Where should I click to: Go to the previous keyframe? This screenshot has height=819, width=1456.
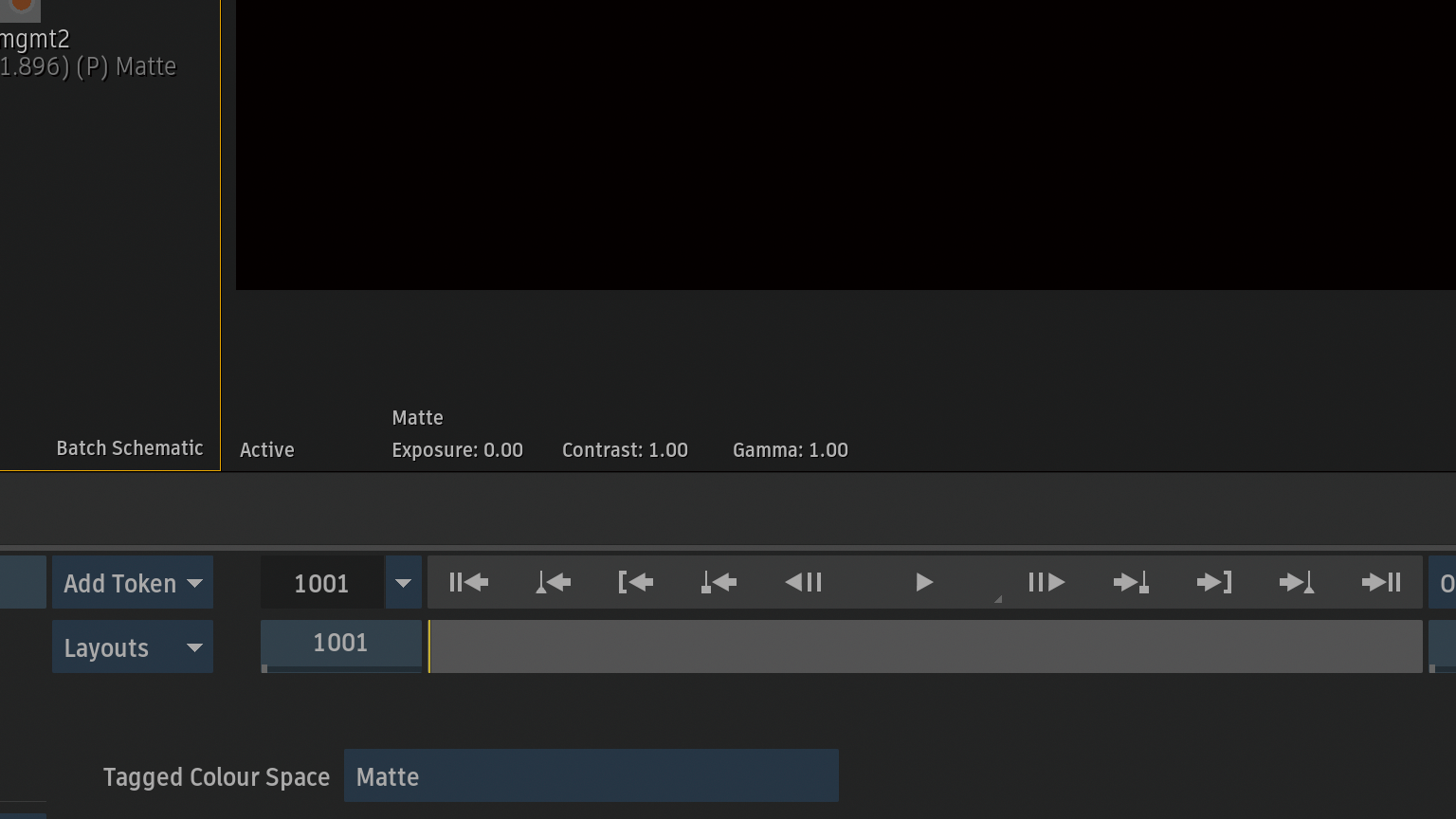(553, 582)
